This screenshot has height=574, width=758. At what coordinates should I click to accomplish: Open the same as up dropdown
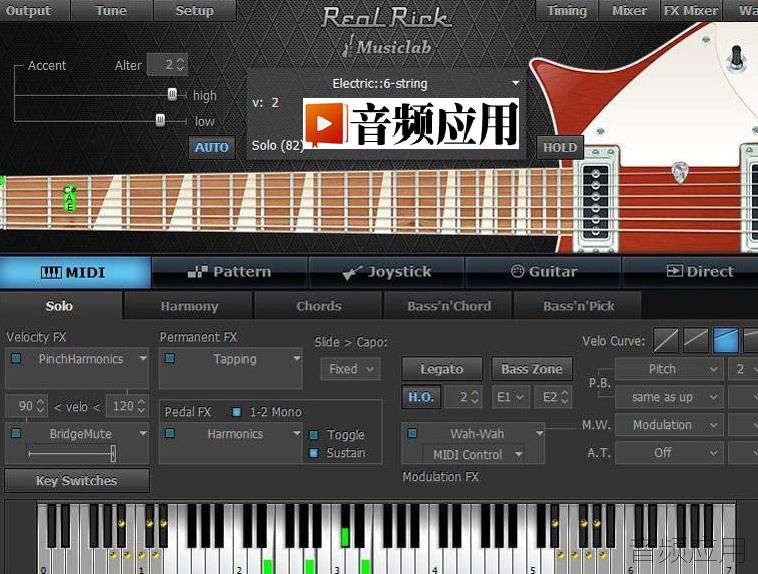click(669, 397)
